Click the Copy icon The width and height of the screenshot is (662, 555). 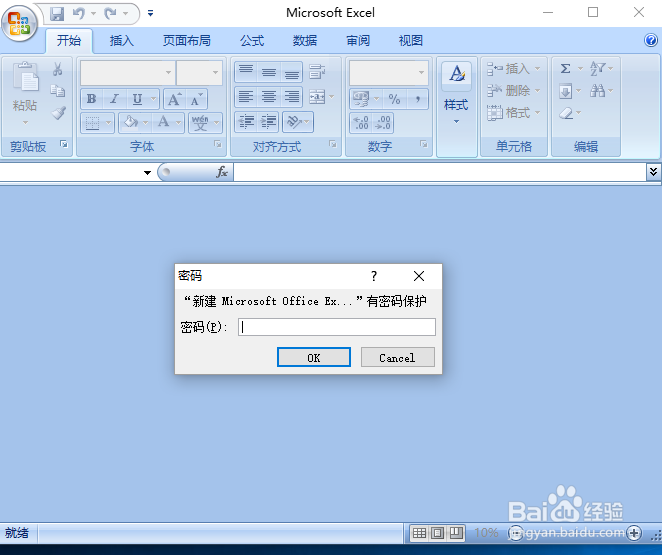tap(58, 91)
